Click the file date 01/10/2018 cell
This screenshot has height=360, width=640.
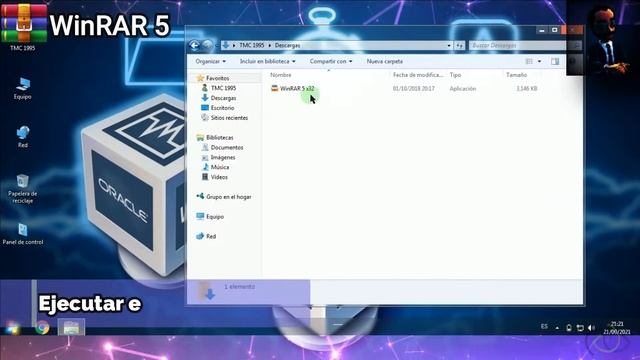tap(413, 89)
